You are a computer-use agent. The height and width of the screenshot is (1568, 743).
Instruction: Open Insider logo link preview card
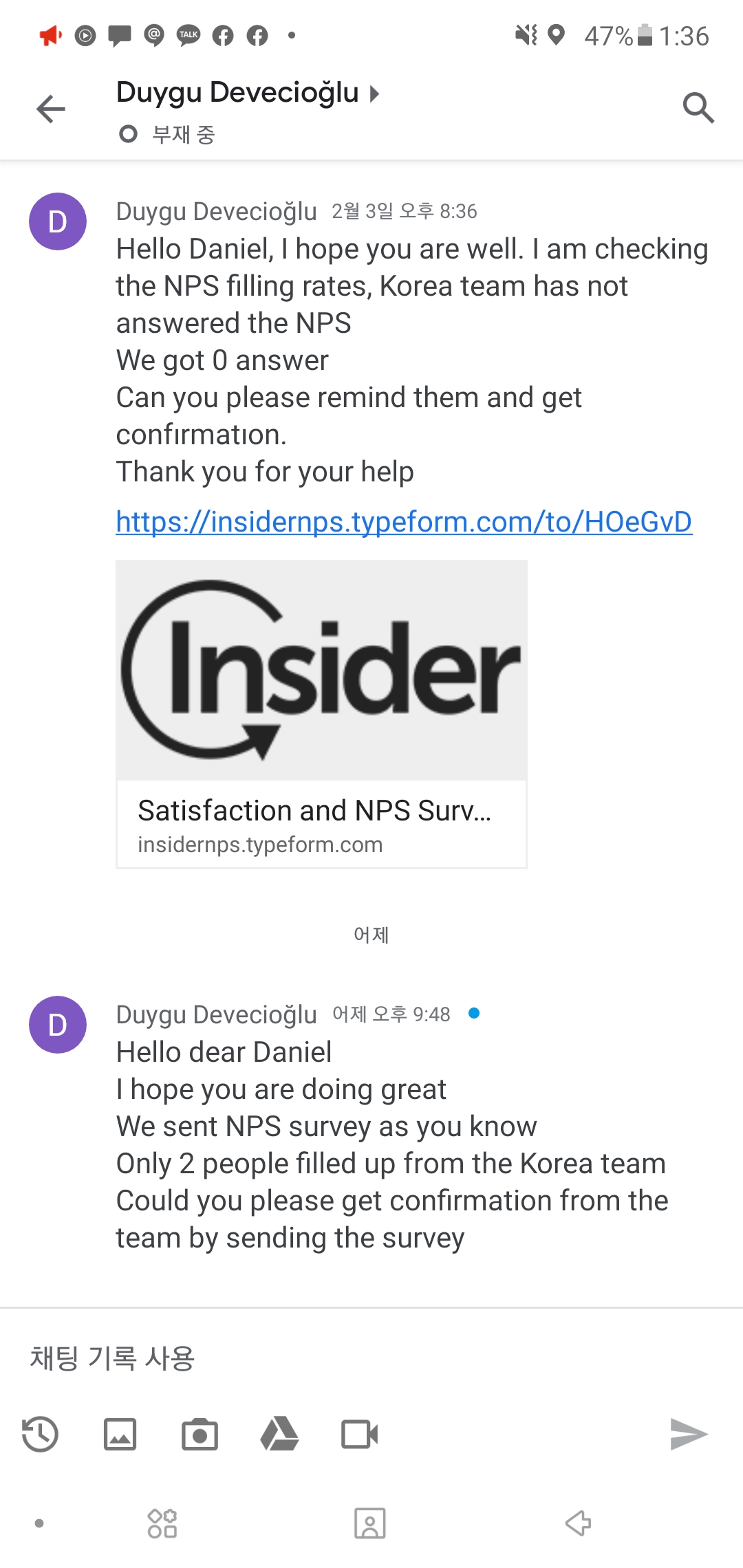coord(321,671)
